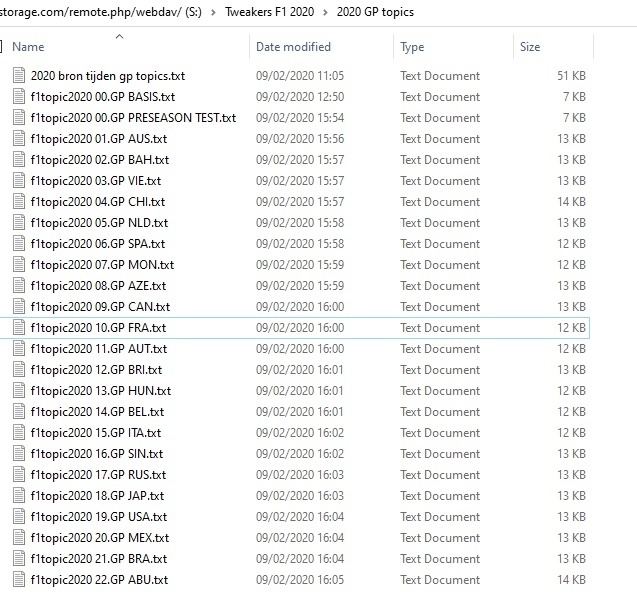637x603 pixels.
Task: Select file name f1topic2020 04.GP CHI.txt
Action: click(x=98, y=202)
